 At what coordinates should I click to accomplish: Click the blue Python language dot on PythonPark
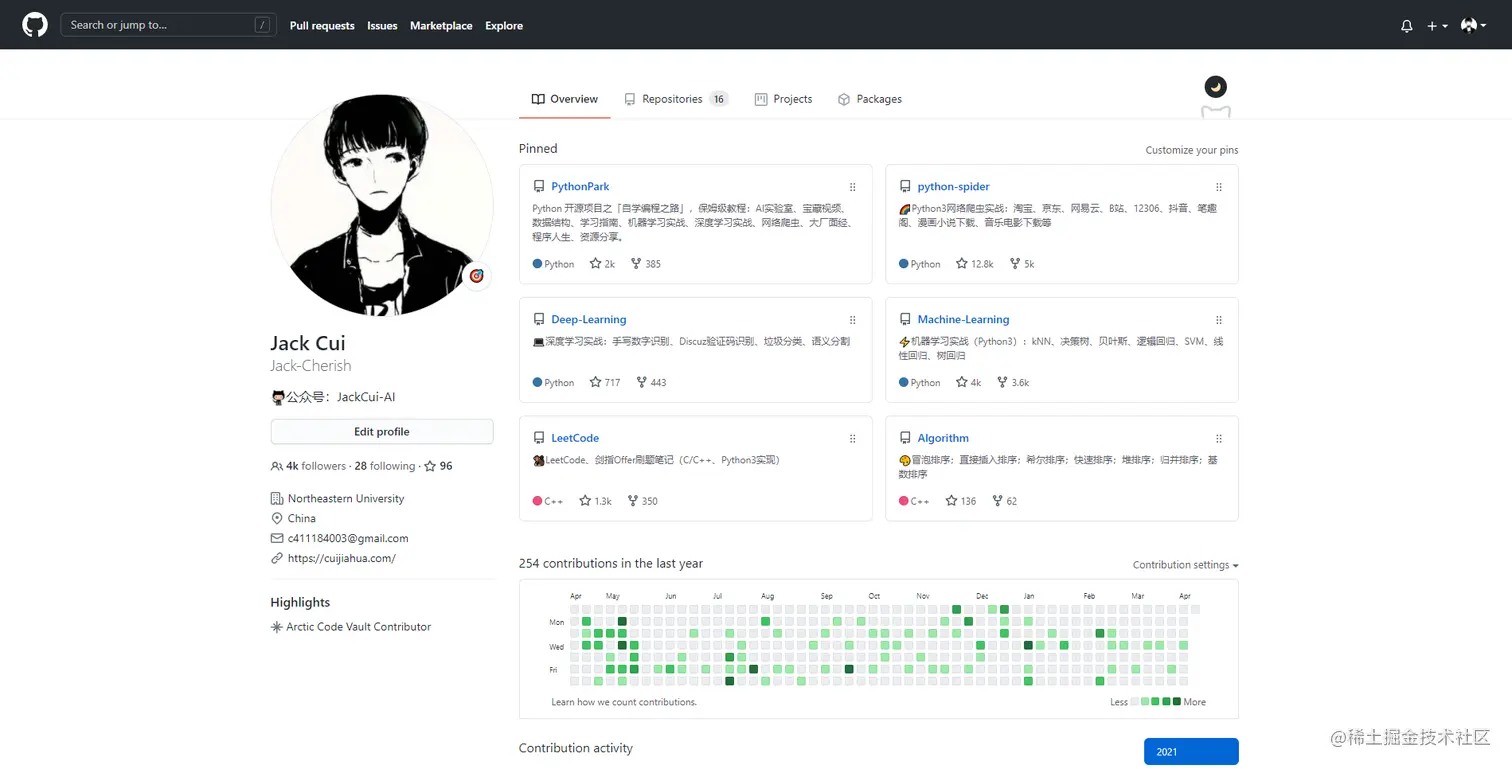[x=537, y=264]
